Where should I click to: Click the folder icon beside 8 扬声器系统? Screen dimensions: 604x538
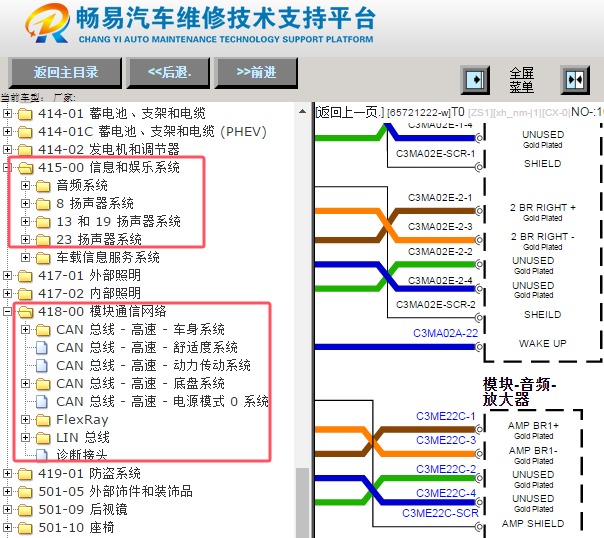(43, 204)
